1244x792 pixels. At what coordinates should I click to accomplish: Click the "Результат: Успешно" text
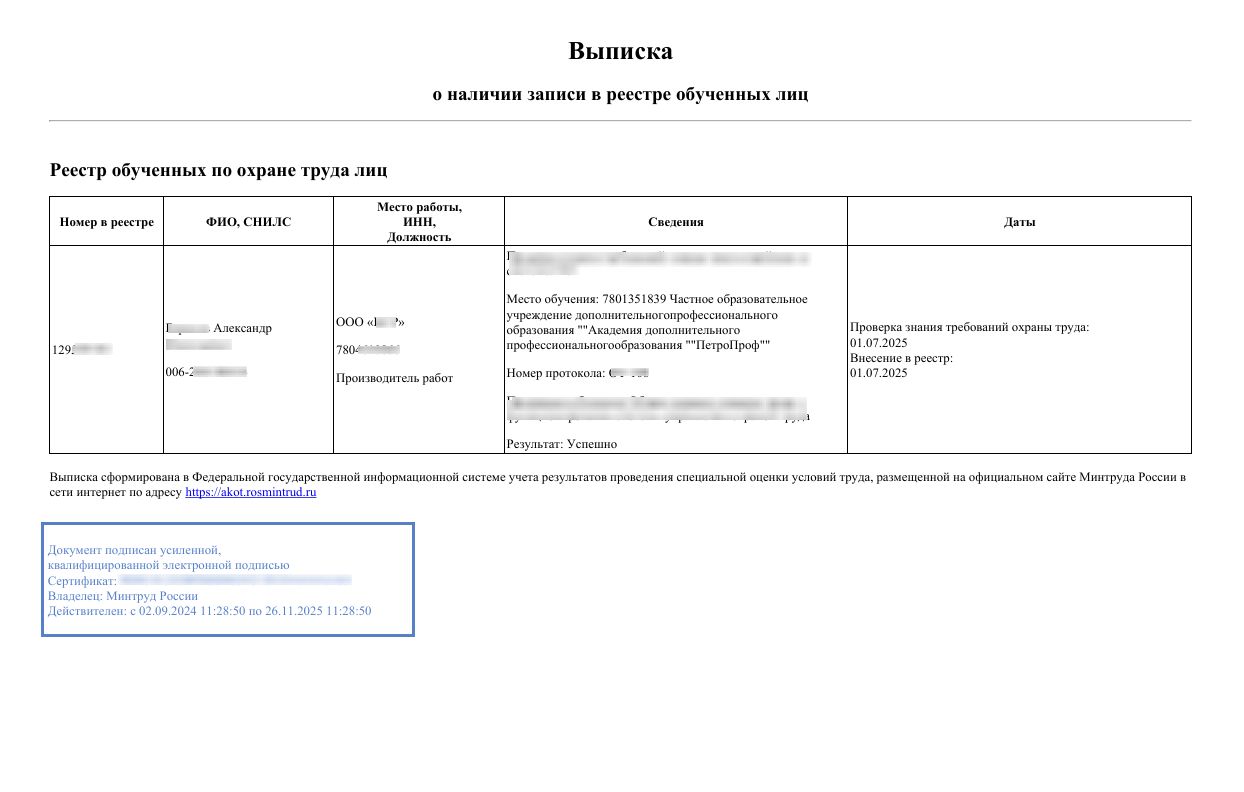562,443
